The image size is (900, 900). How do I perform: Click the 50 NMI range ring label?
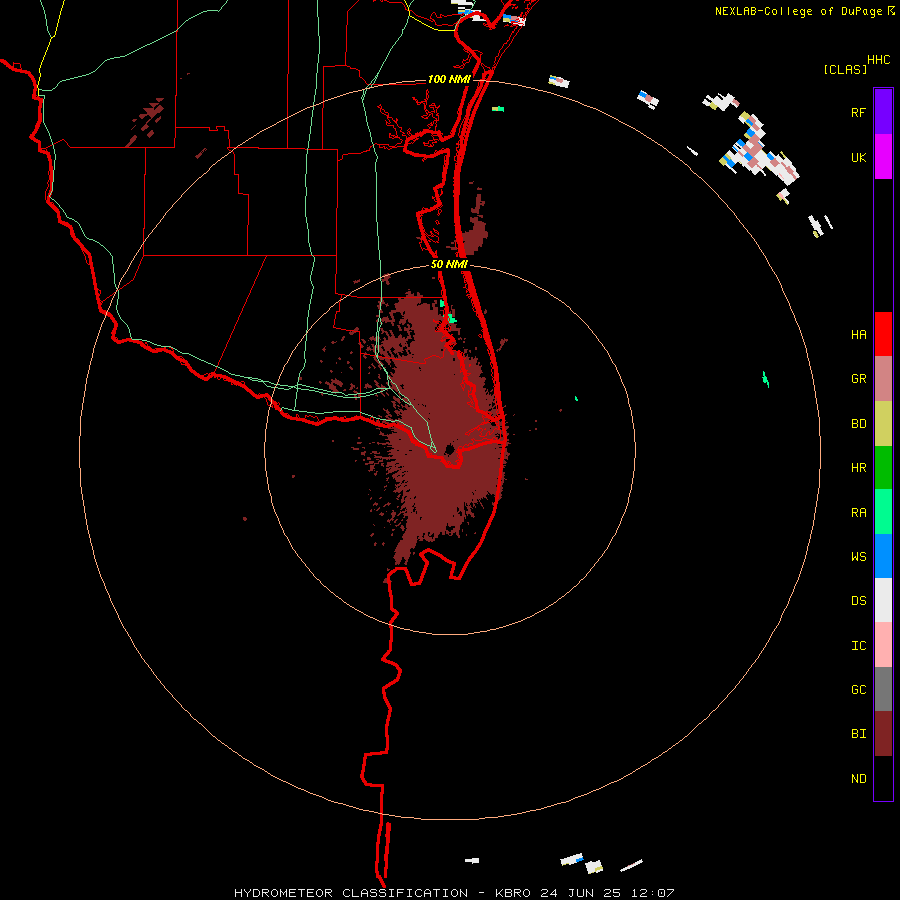tap(449, 264)
